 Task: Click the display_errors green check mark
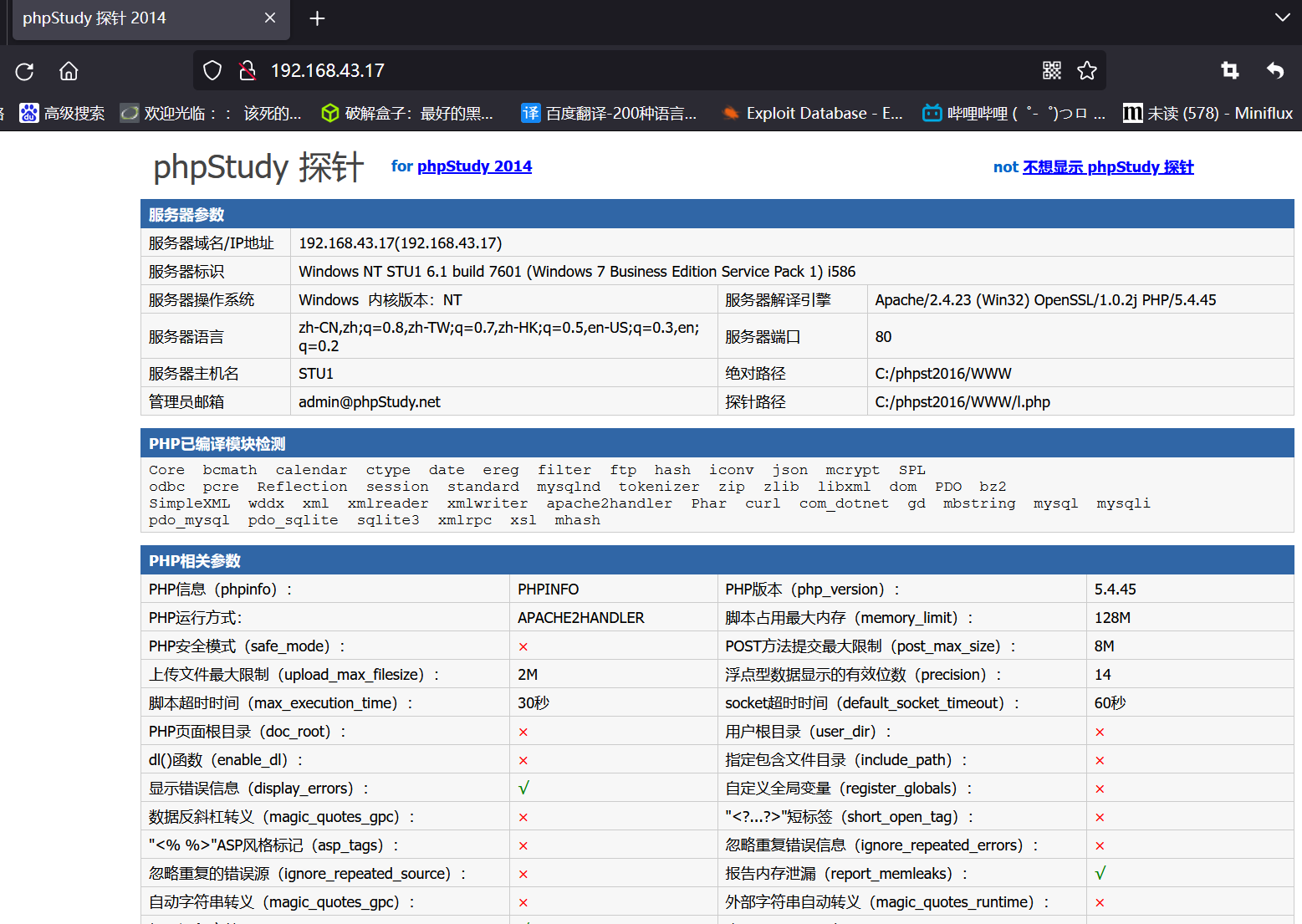(523, 789)
